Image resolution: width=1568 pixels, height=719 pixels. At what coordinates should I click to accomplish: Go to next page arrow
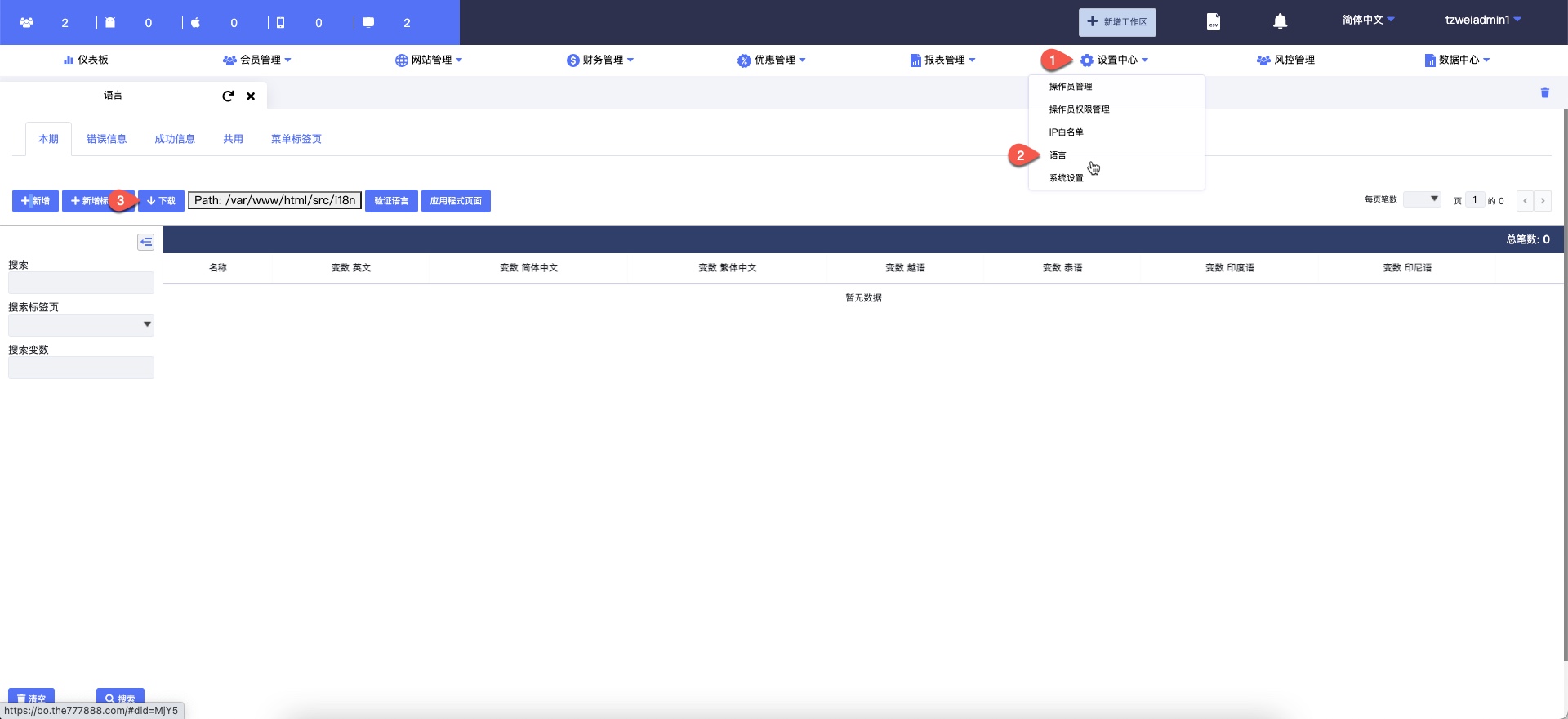tap(1543, 201)
